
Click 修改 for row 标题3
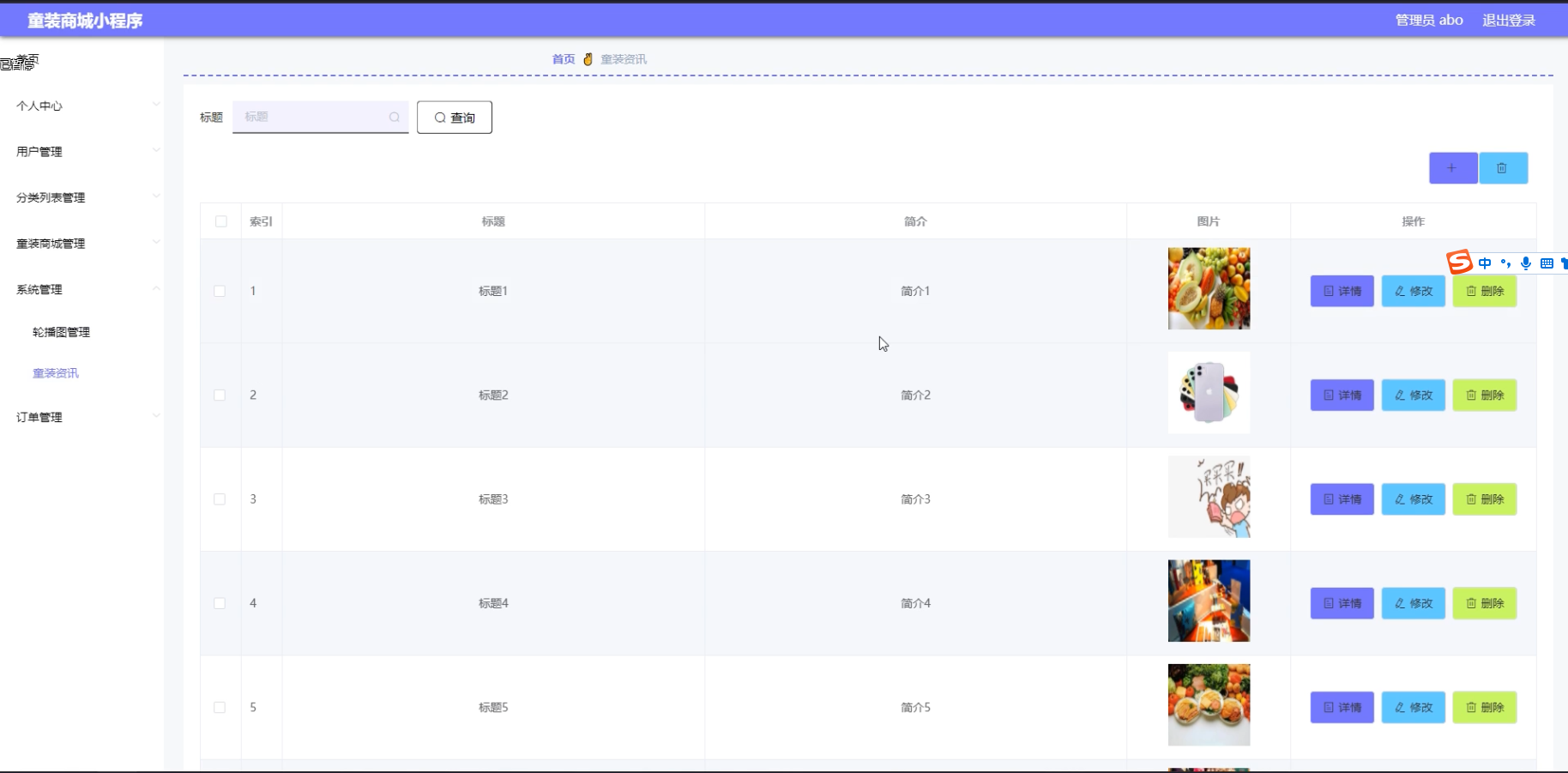1413,499
